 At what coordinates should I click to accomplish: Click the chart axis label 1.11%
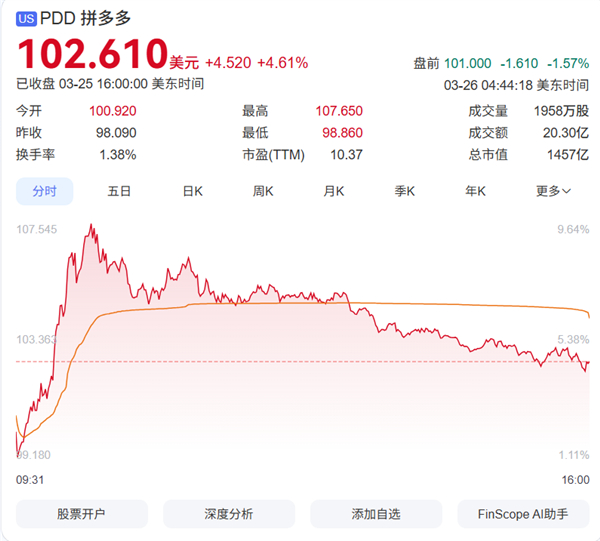(x=574, y=455)
